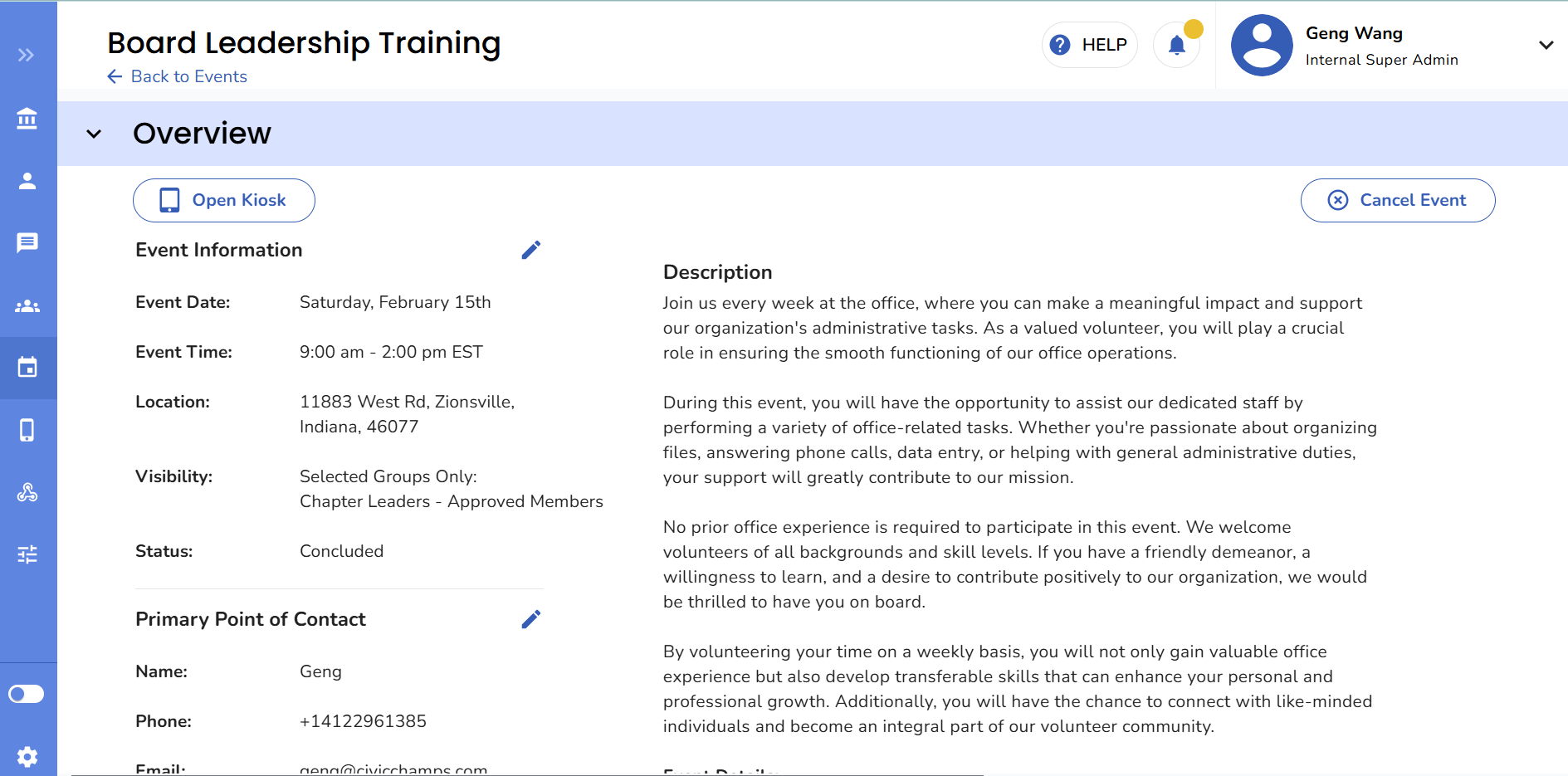Click contact name Geng
This screenshot has height=776, width=1568.
coord(320,671)
